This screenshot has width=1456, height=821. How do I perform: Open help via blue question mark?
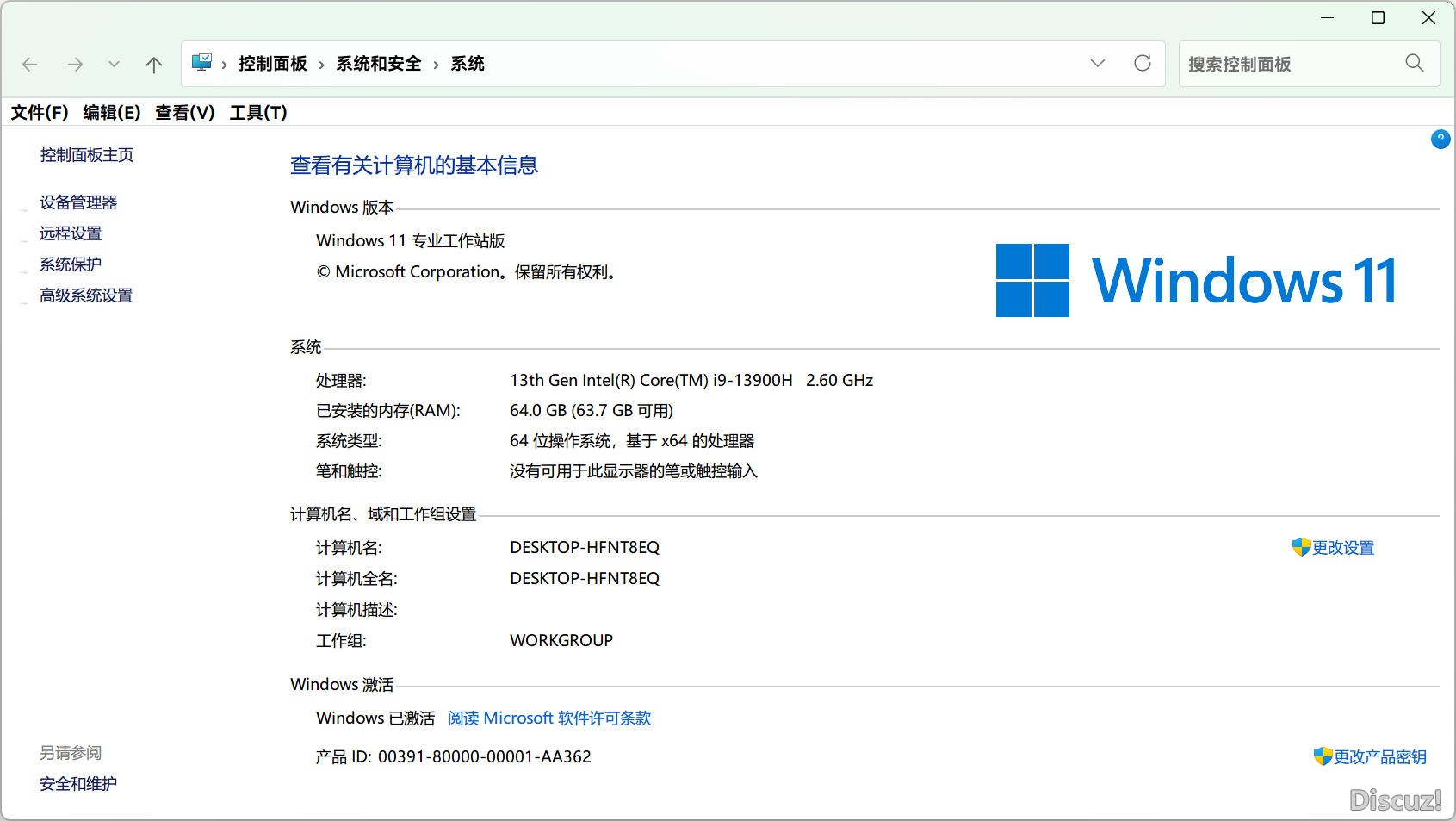click(x=1440, y=140)
